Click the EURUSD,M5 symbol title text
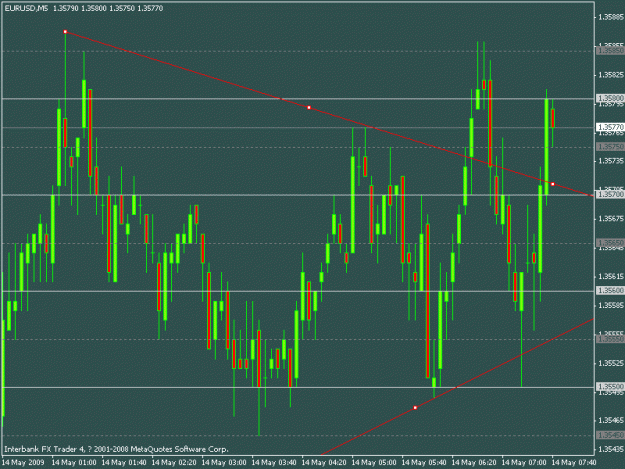 (x=26, y=8)
